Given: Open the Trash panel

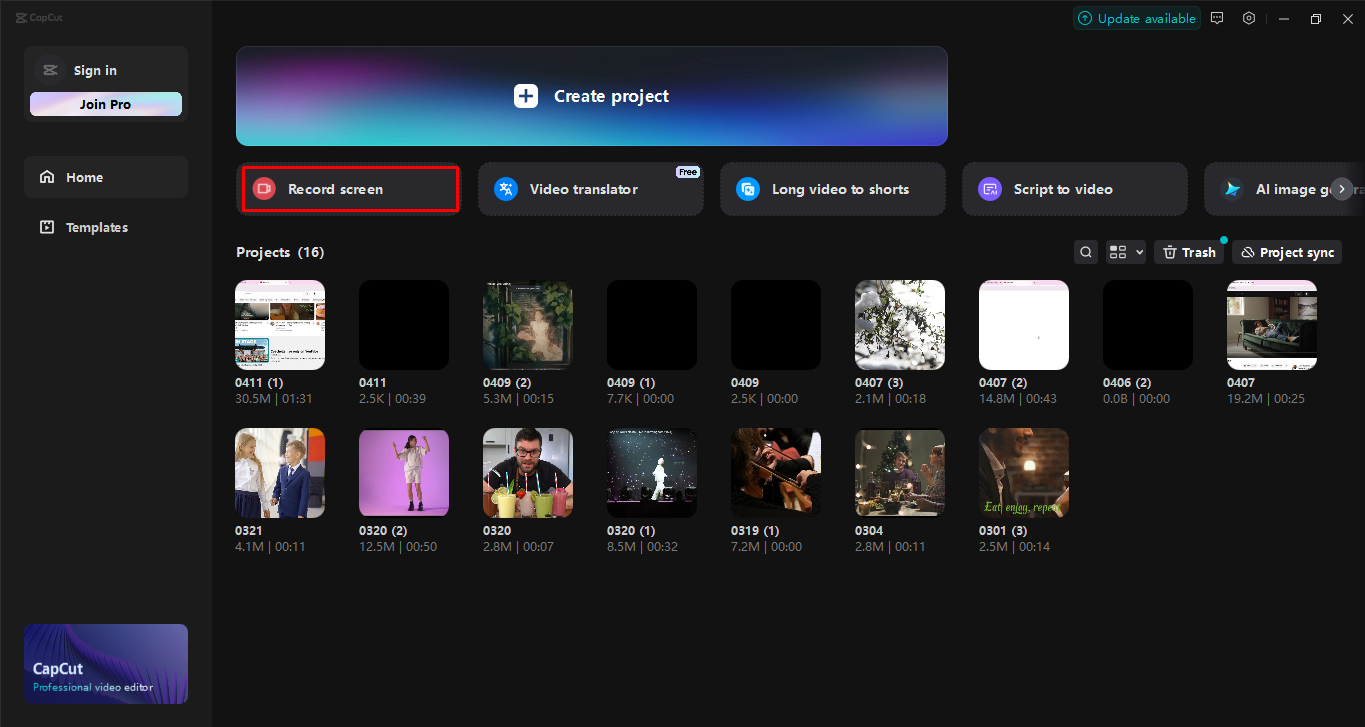Looking at the screenshot, I should coord(1189,251).
